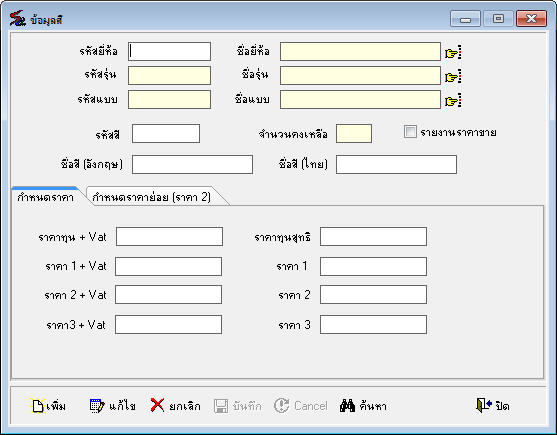This screenshot has width=557, height=435.
Task: Maximize the ข้อมูลสี window
Action: 498,18
